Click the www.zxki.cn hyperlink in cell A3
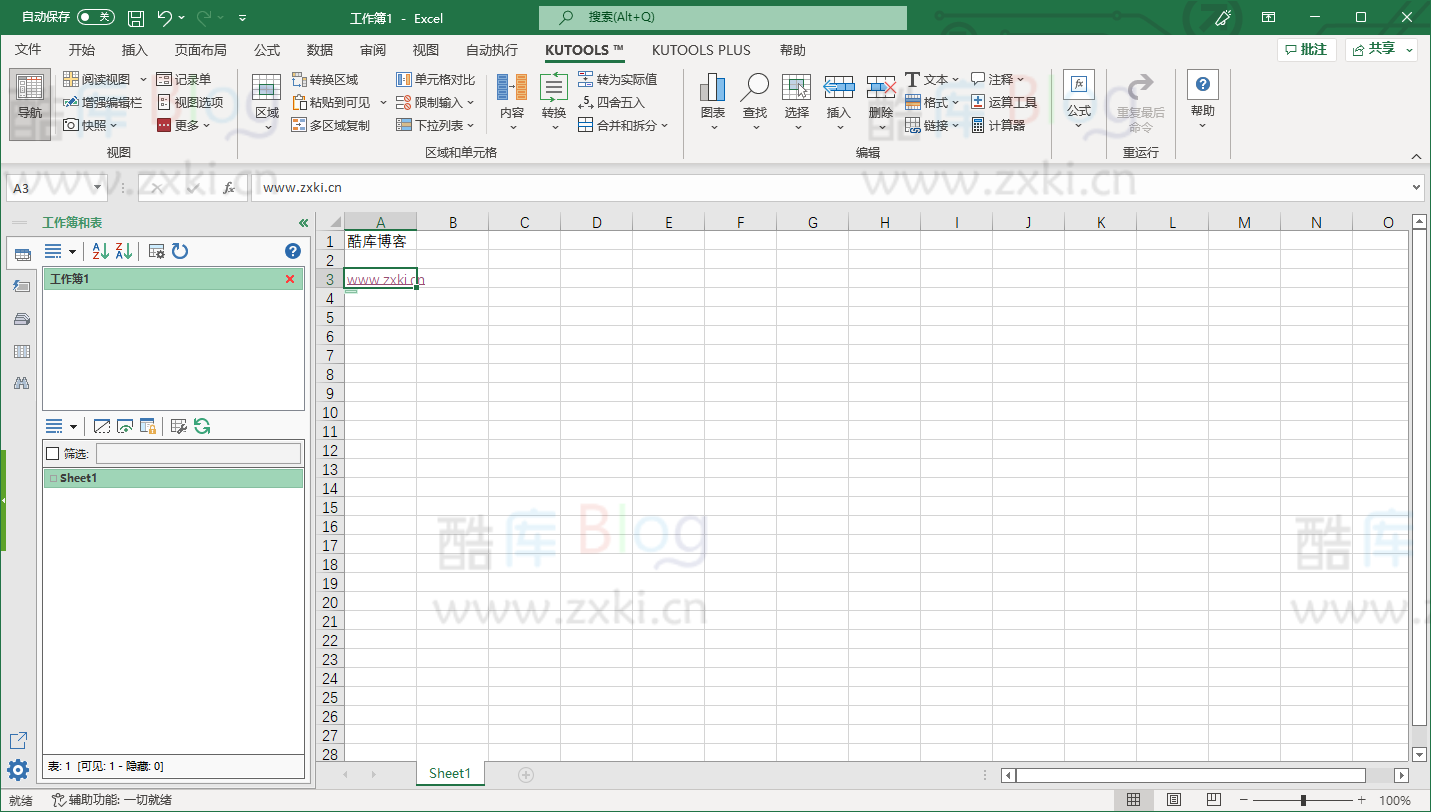 click(381, 279)
